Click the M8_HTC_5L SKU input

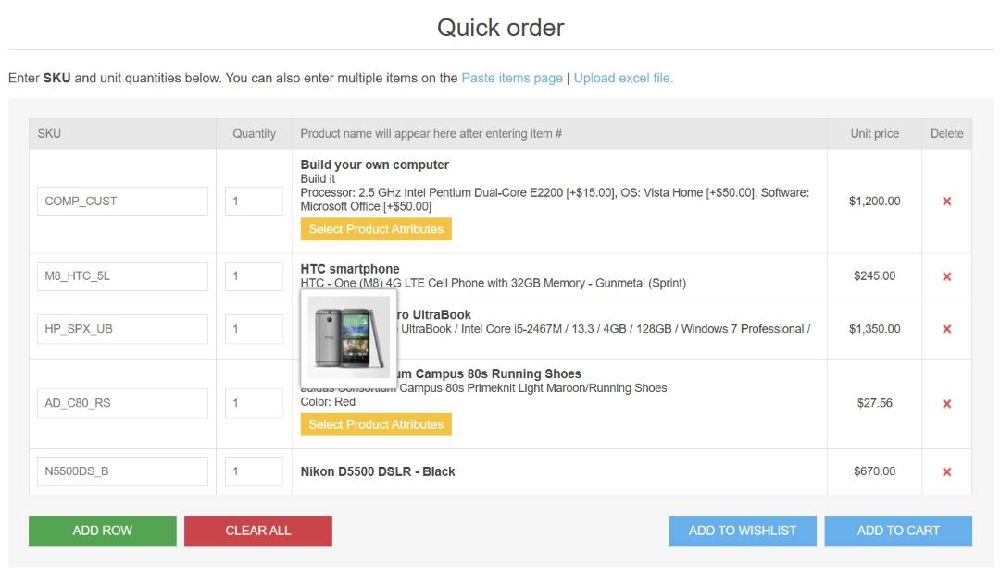point(122,276)
